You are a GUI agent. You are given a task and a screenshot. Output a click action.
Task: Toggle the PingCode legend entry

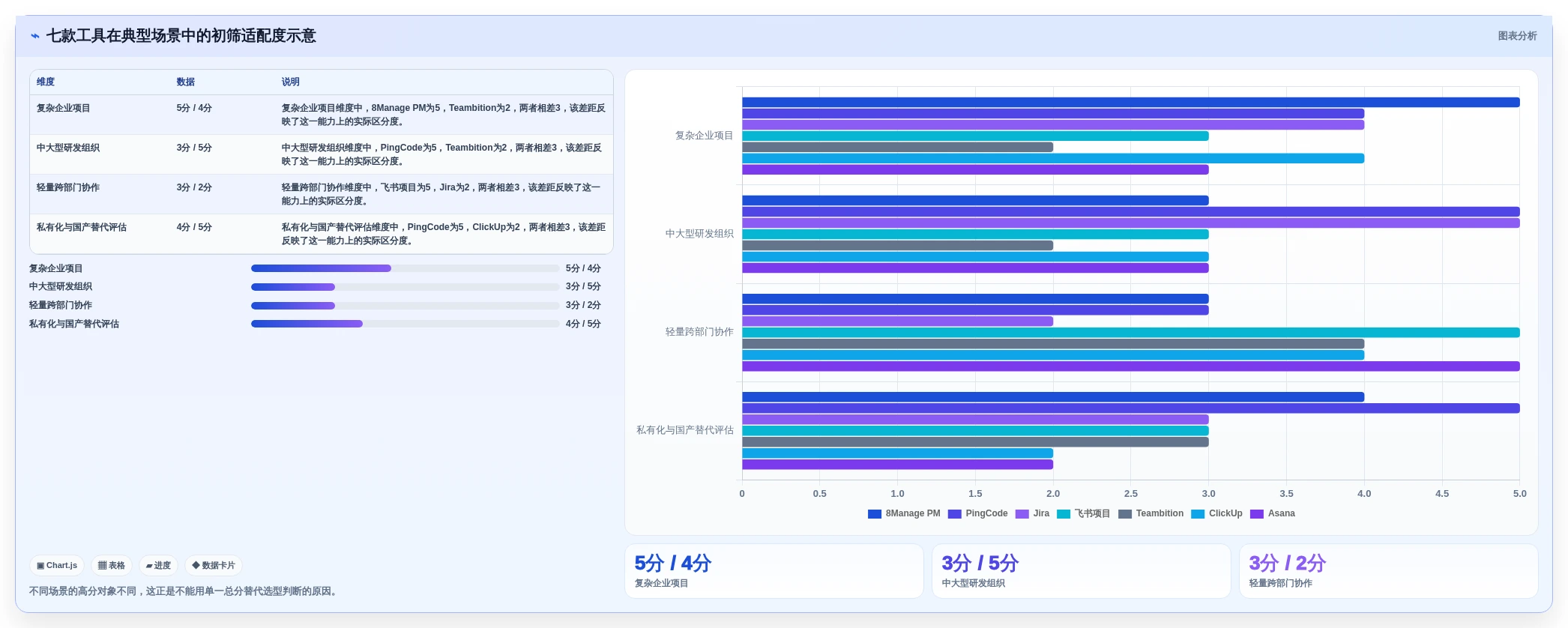pyautogui.click(x=978, y=514)
